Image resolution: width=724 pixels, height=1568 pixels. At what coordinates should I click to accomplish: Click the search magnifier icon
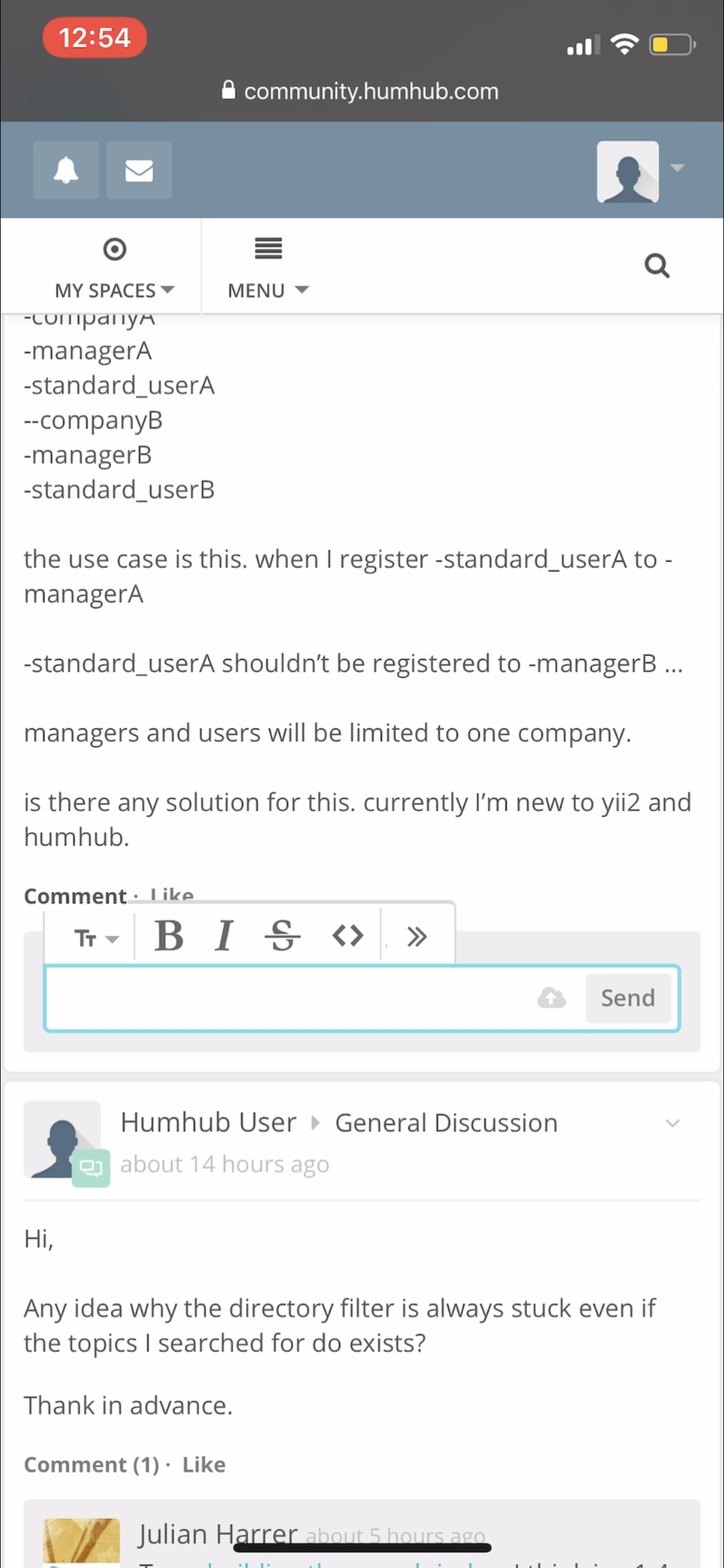point(656,265)
